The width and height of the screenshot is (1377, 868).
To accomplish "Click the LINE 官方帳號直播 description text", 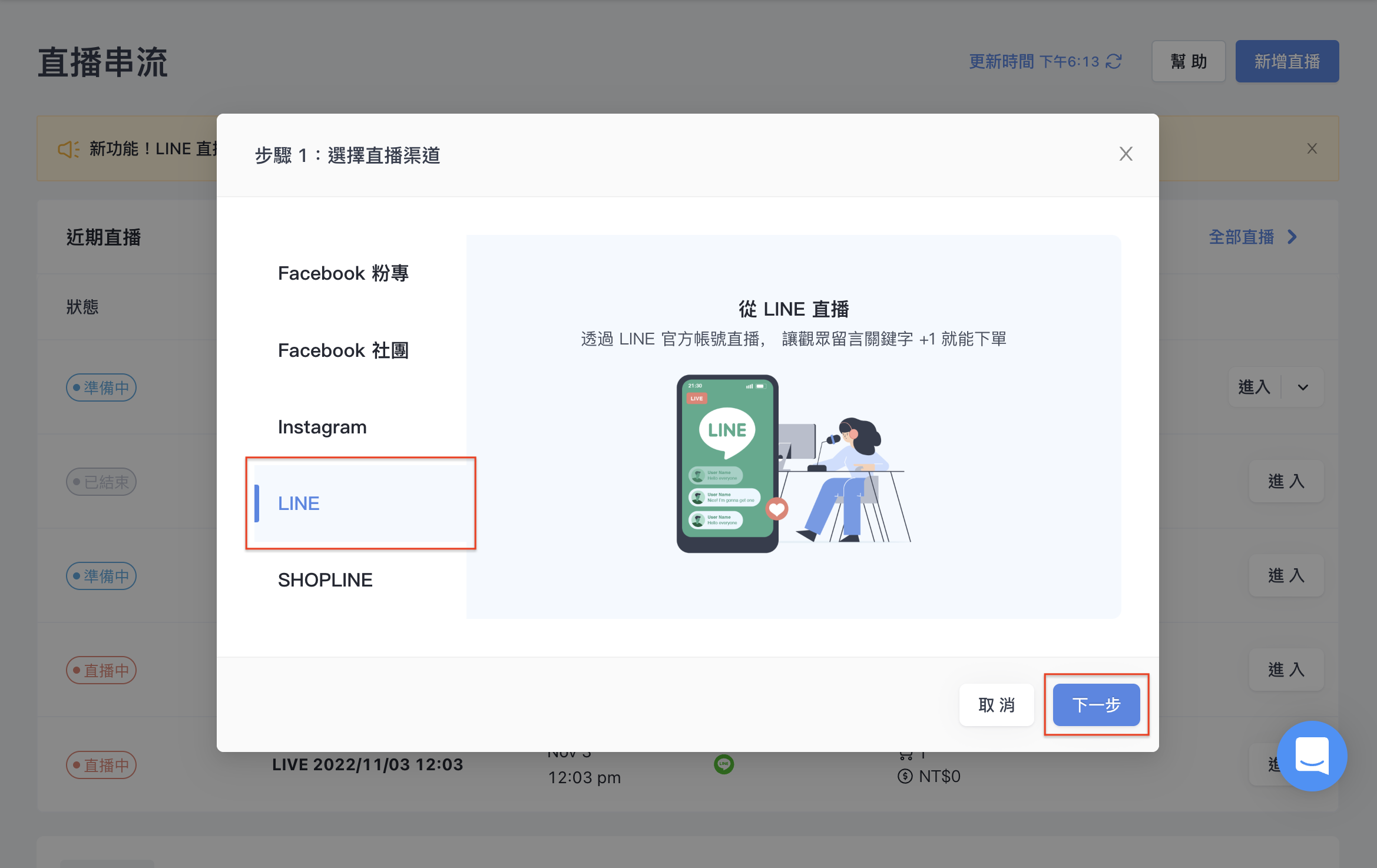I will click(793, 339).
